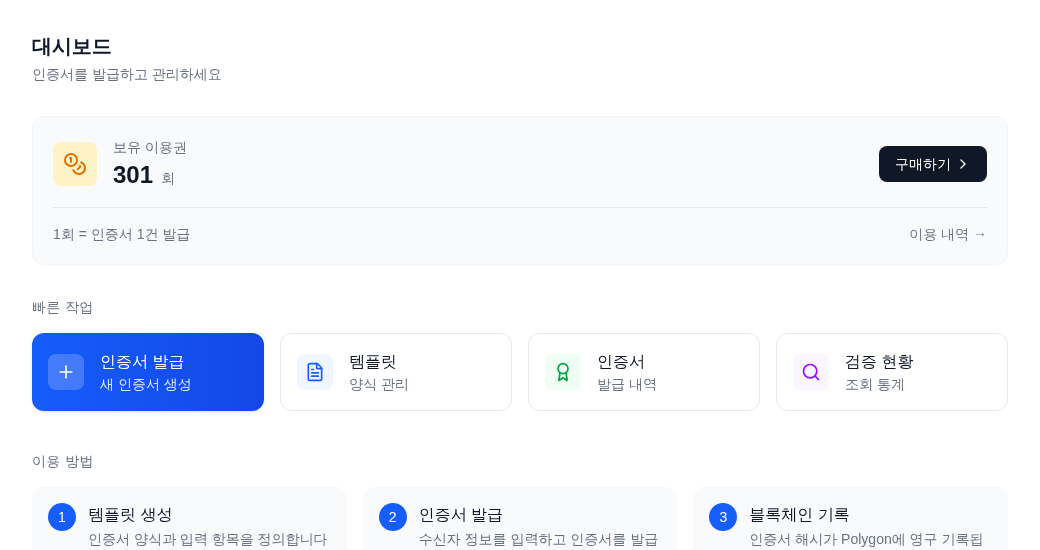Open 양식 관리 under 템플릿

378,384
